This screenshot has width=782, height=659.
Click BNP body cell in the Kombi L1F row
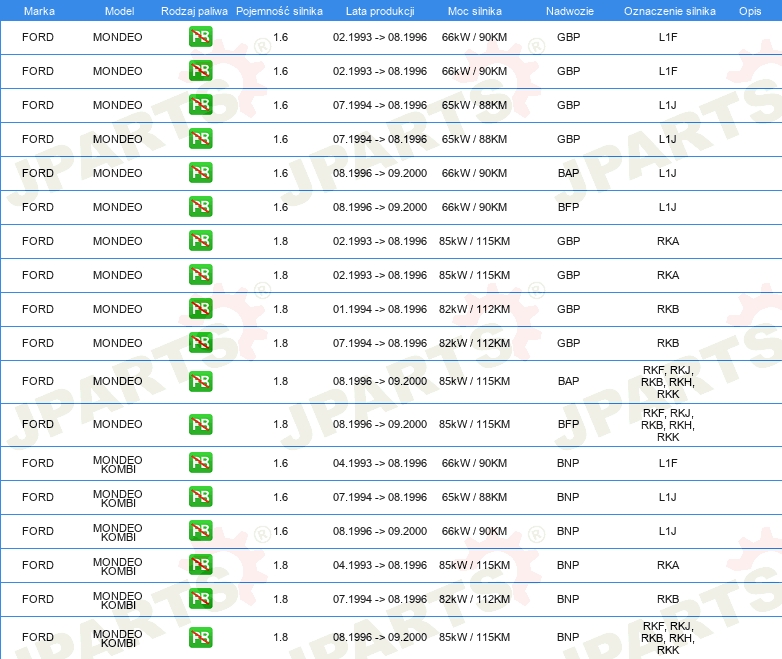(x=568, y=463)
